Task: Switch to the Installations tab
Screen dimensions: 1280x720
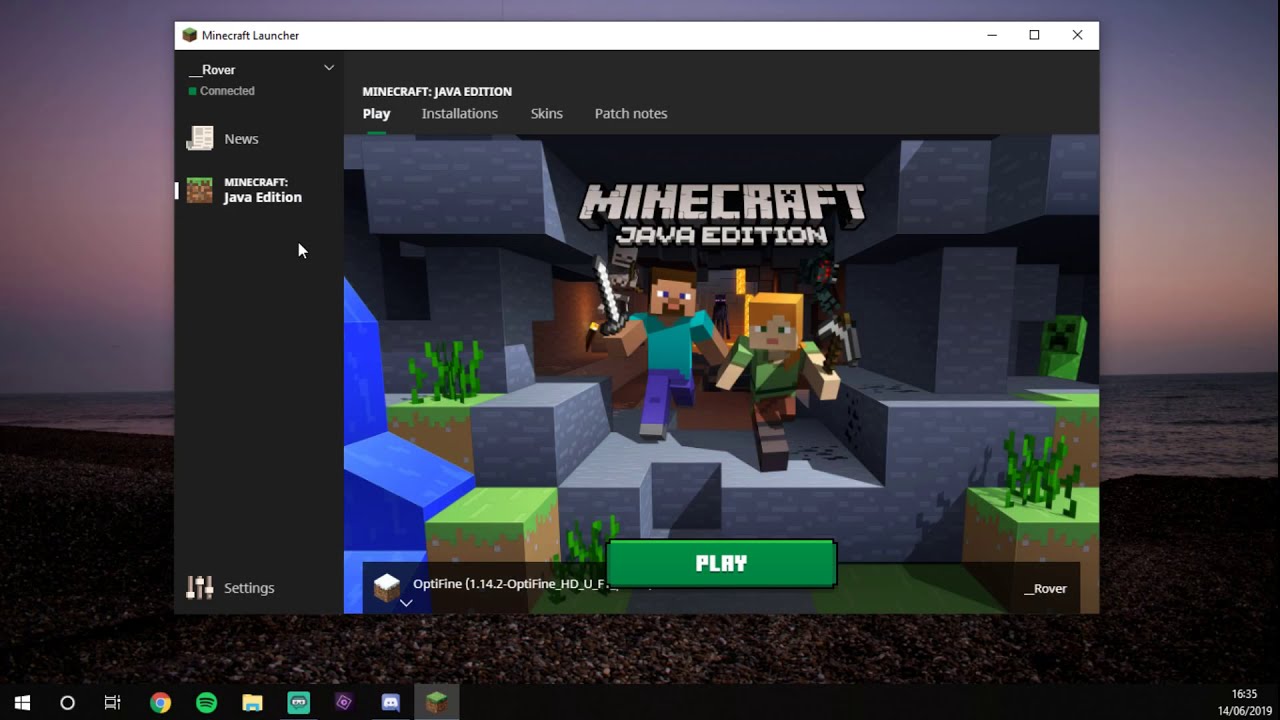Action: pyautogui.click(x=459, y=114)
